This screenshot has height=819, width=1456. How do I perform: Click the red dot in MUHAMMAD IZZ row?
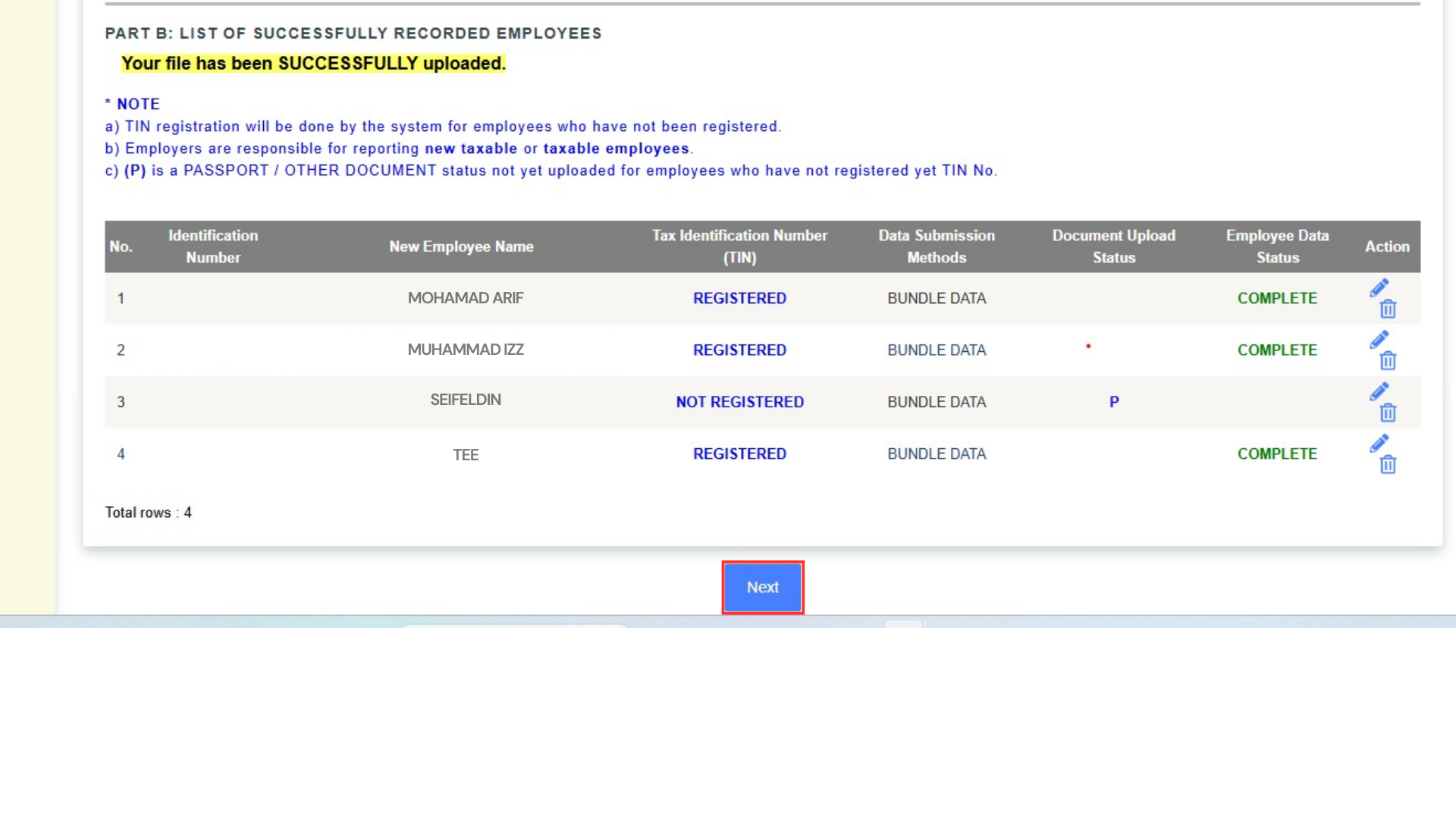(1088, 347)
